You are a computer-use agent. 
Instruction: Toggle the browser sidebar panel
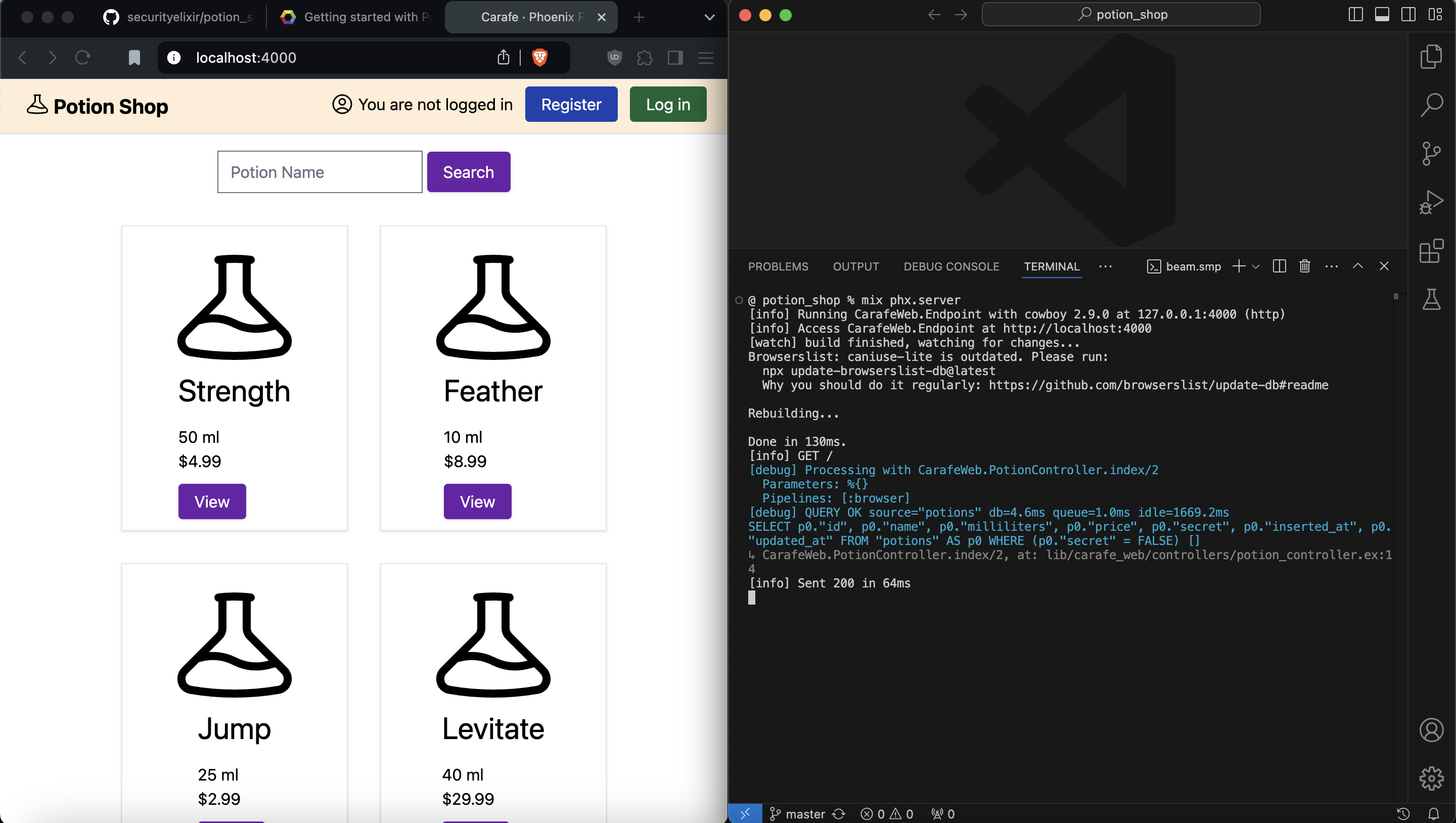(x=675, y=58)
